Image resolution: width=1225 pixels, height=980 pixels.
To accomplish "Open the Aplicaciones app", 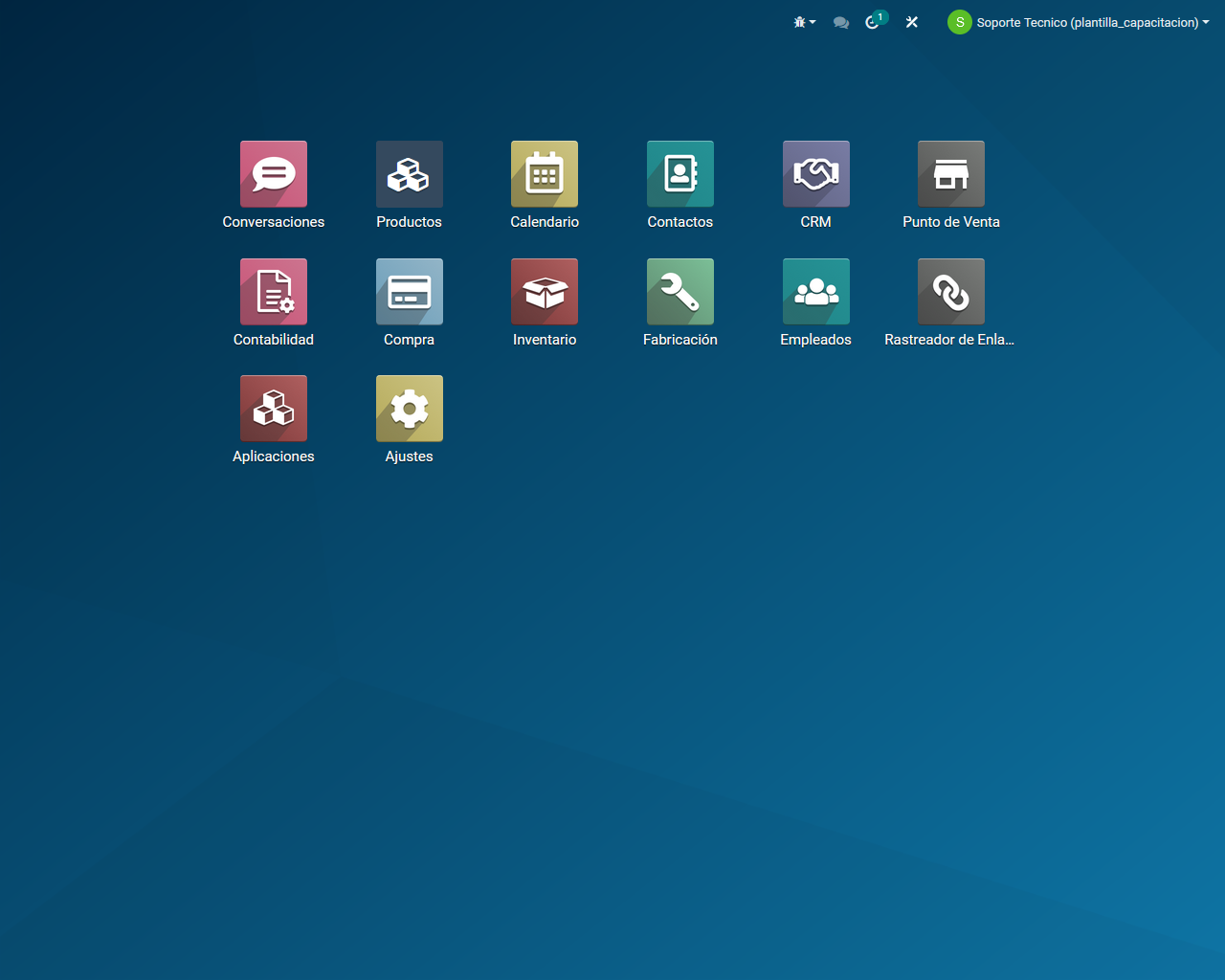I will [274, 409].
